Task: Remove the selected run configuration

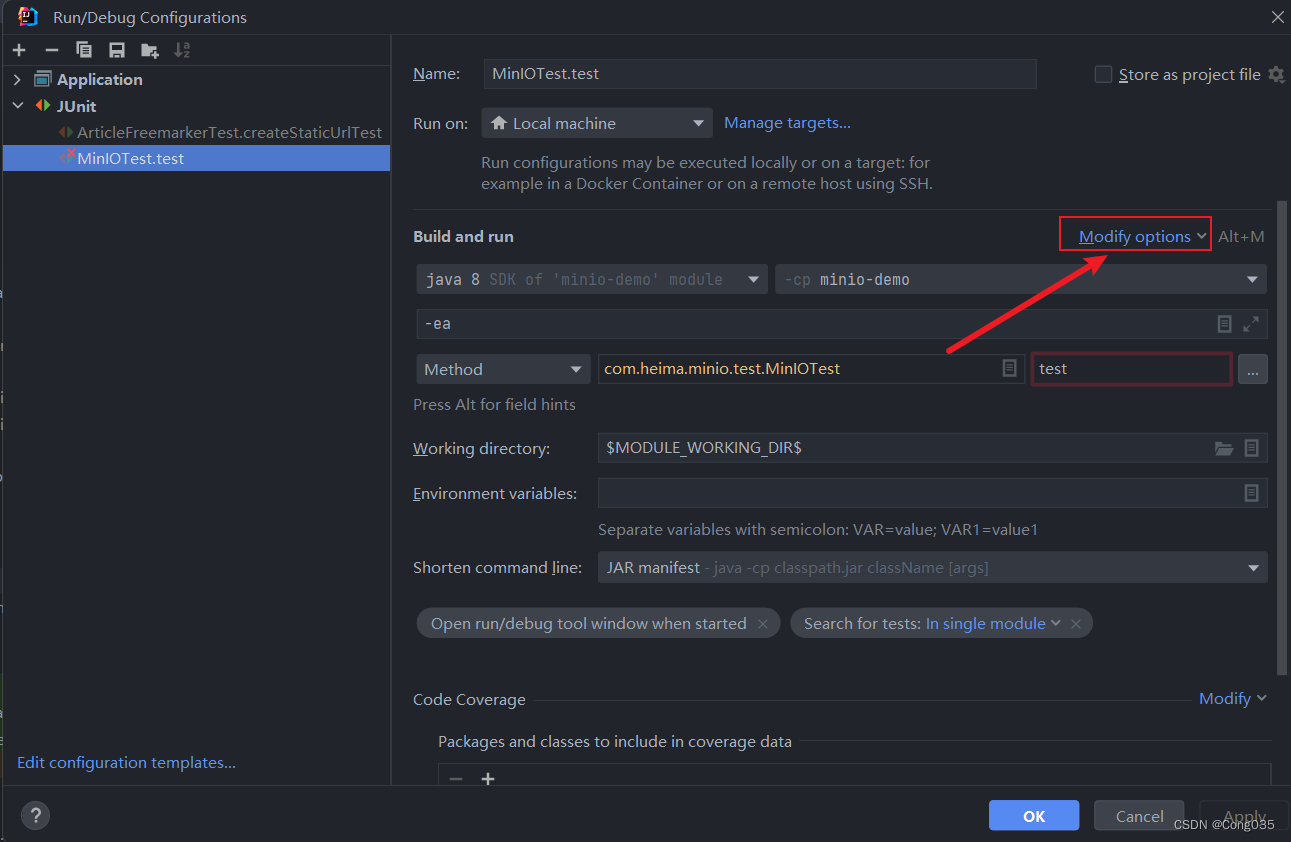Action: click(x=51, y=49)
